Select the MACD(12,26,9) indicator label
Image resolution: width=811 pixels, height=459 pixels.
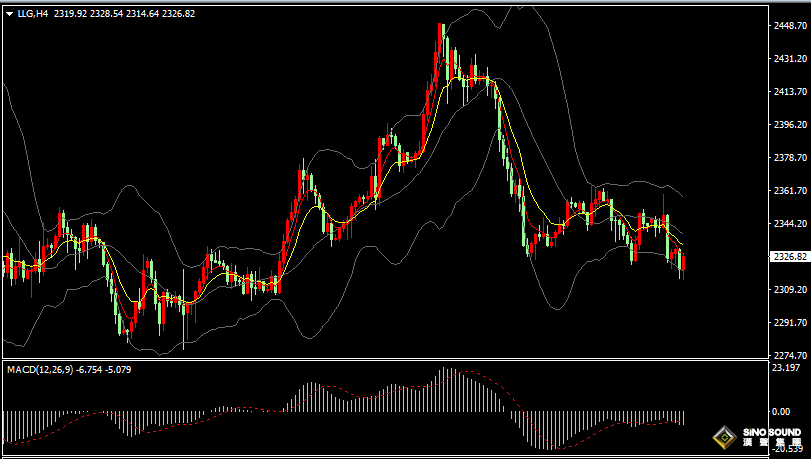click(x=39, y=369)
